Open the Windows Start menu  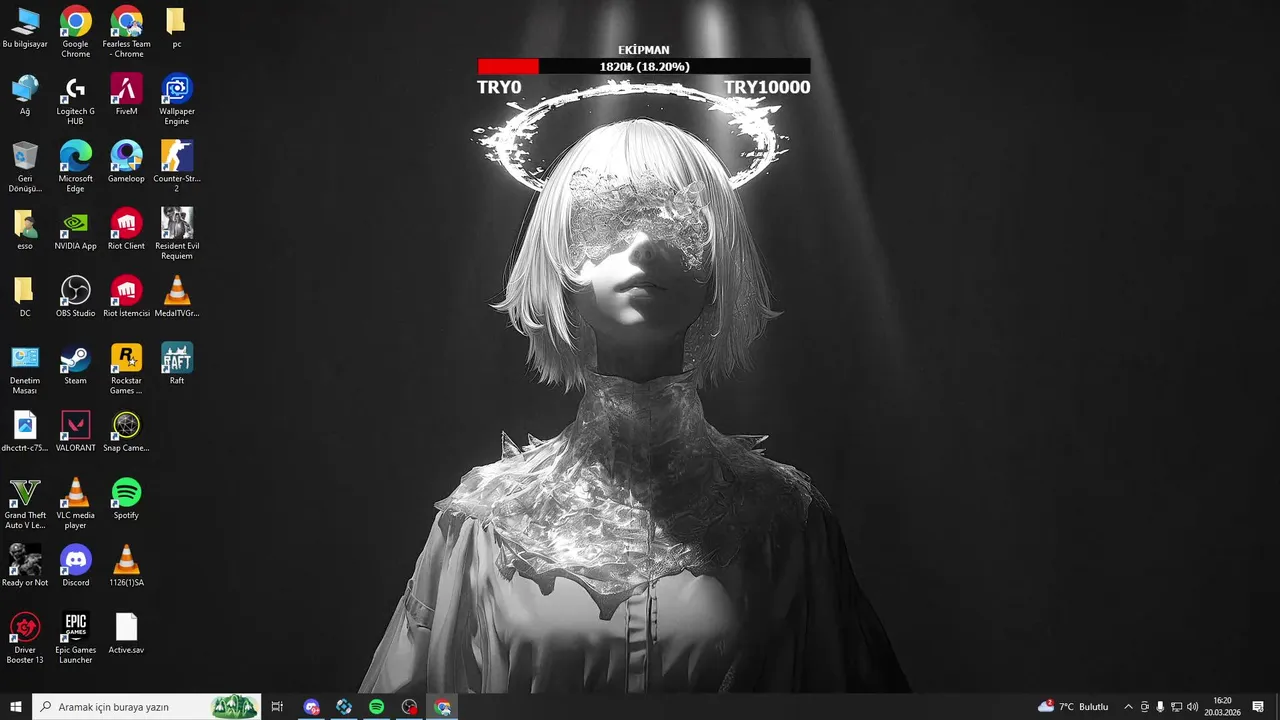16,707
